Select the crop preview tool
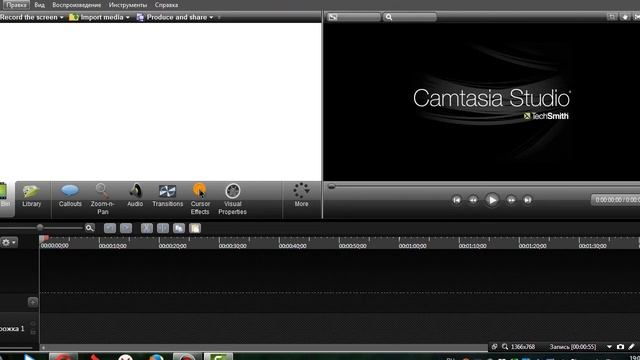Viewport: 640px width, 360px height. click(x=611, y=17)
